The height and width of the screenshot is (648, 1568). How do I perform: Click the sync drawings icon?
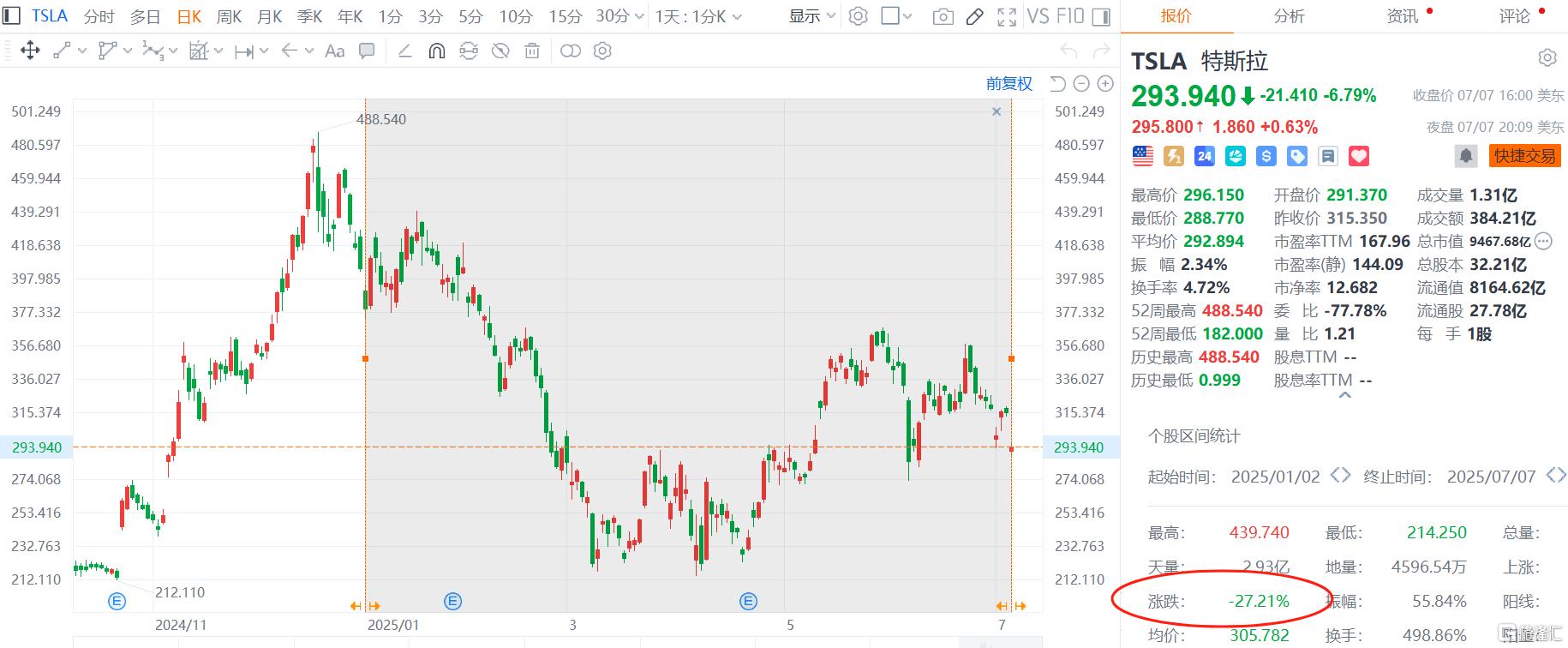[x=469, y=51]
